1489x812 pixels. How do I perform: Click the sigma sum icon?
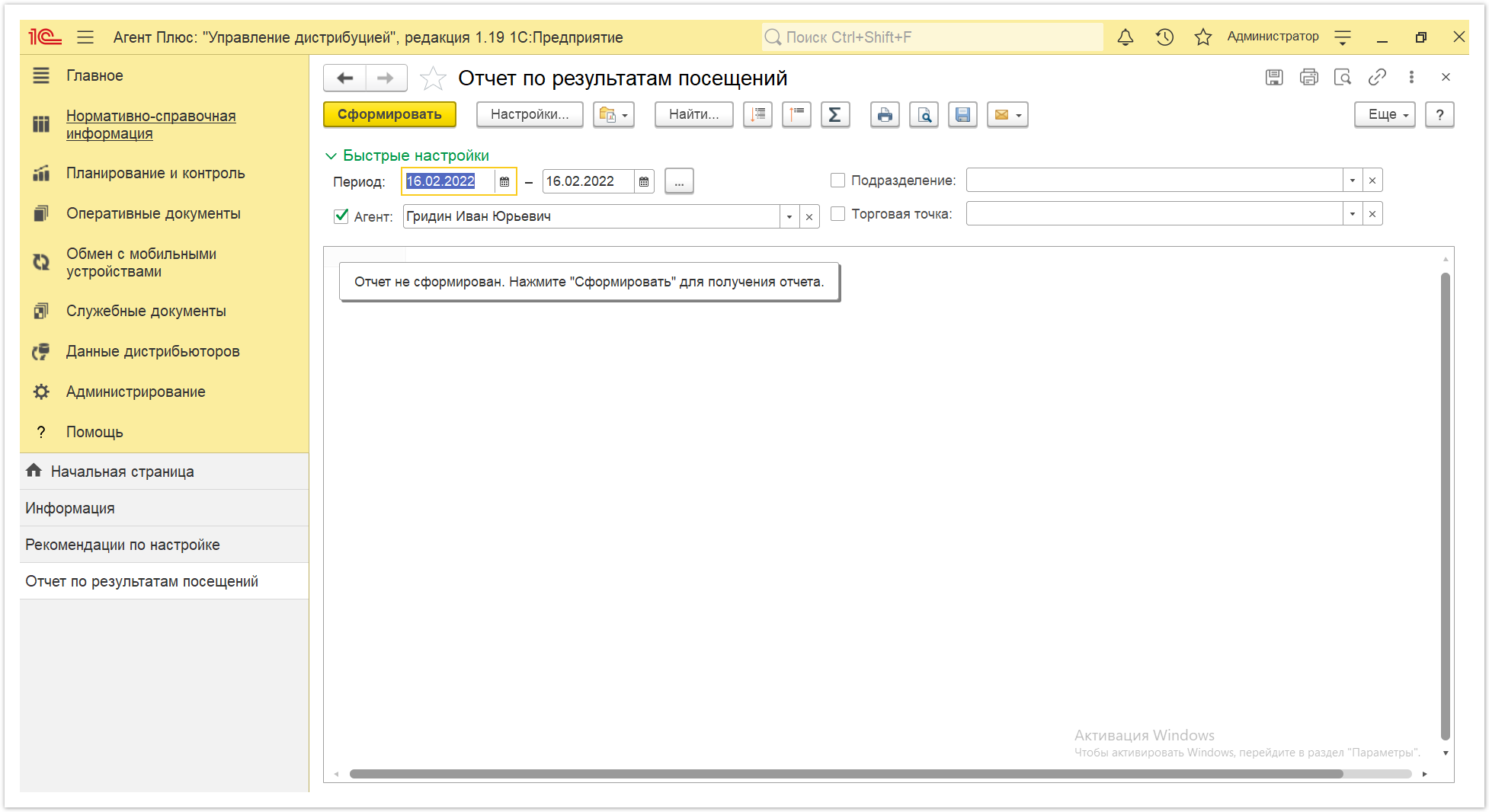pyautogui.click(x=835, y=114)
